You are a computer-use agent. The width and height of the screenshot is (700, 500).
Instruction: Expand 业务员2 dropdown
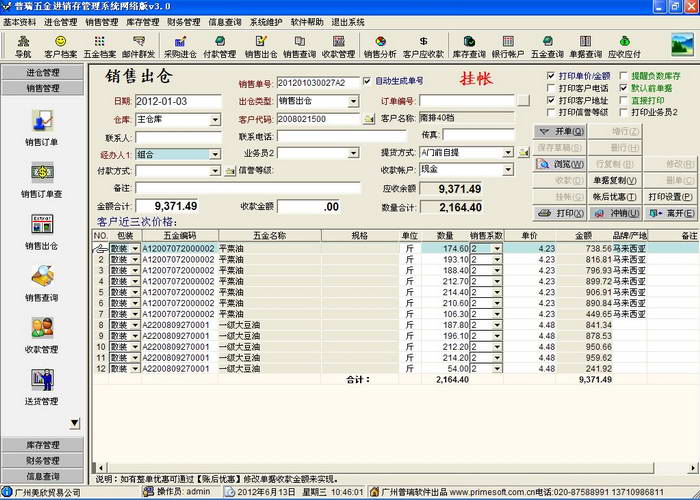(x=353, y=153)
